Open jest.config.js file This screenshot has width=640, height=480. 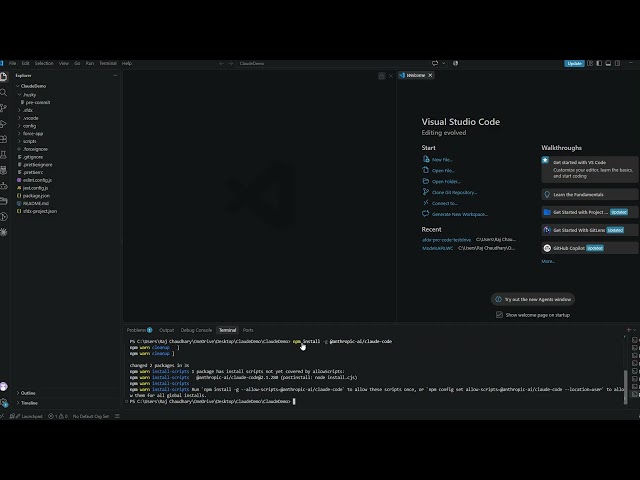tap(35, 188)
